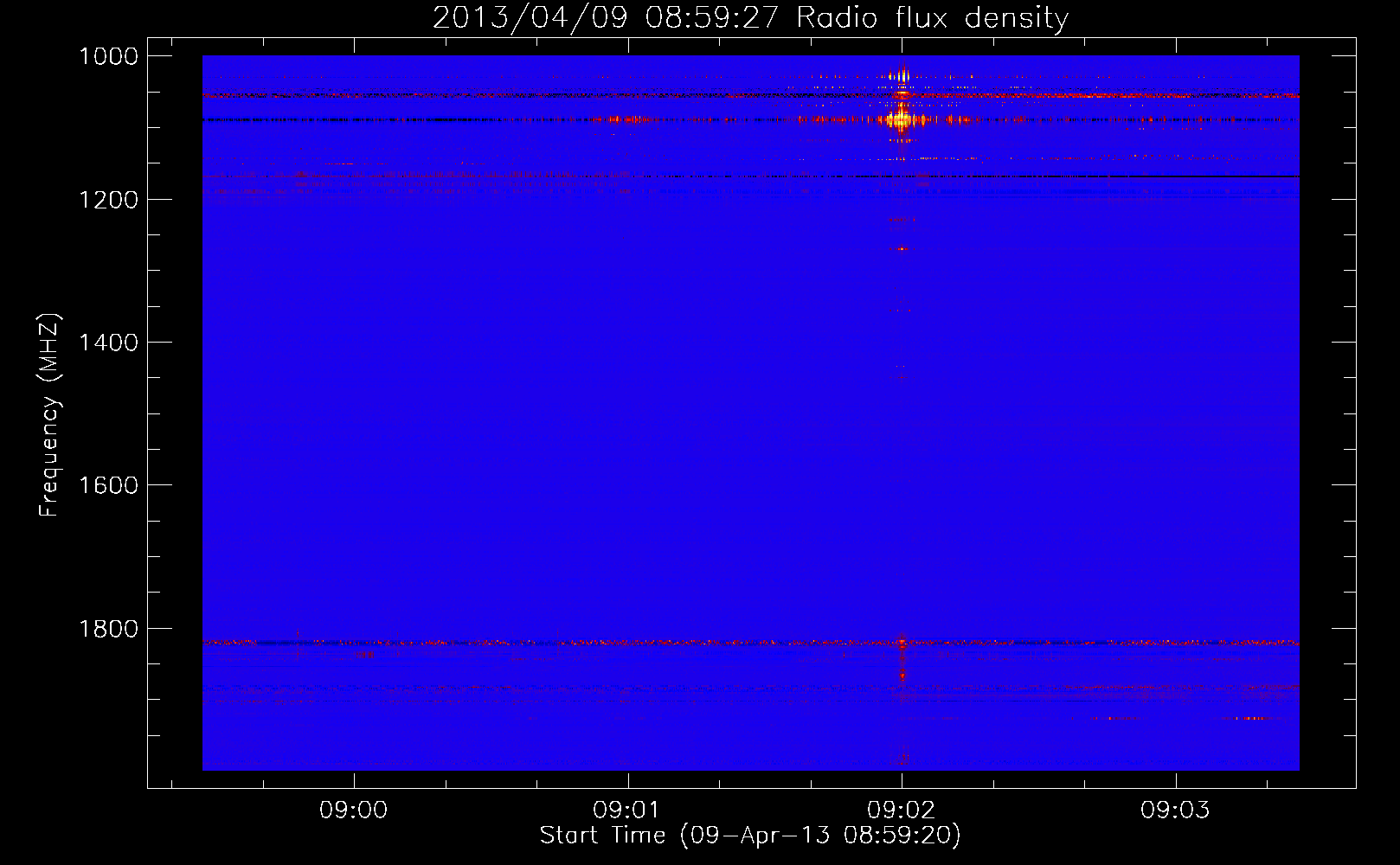The image size is (1400, 865).
Task: Select the "Frequency (MHZ)" axis label
Action: click(49, 415)
